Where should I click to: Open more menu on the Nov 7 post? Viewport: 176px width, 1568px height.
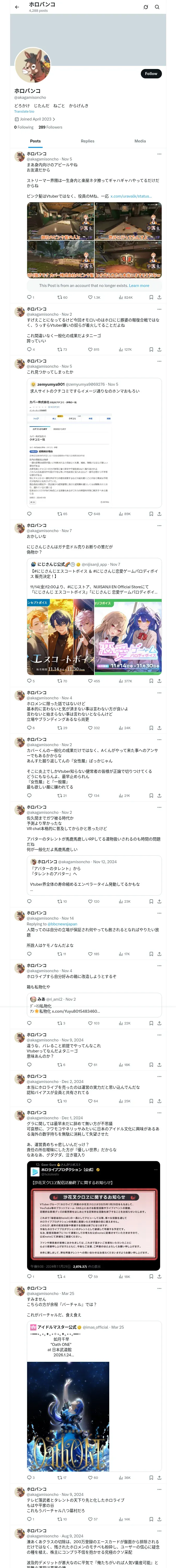(x=159, y=525)
